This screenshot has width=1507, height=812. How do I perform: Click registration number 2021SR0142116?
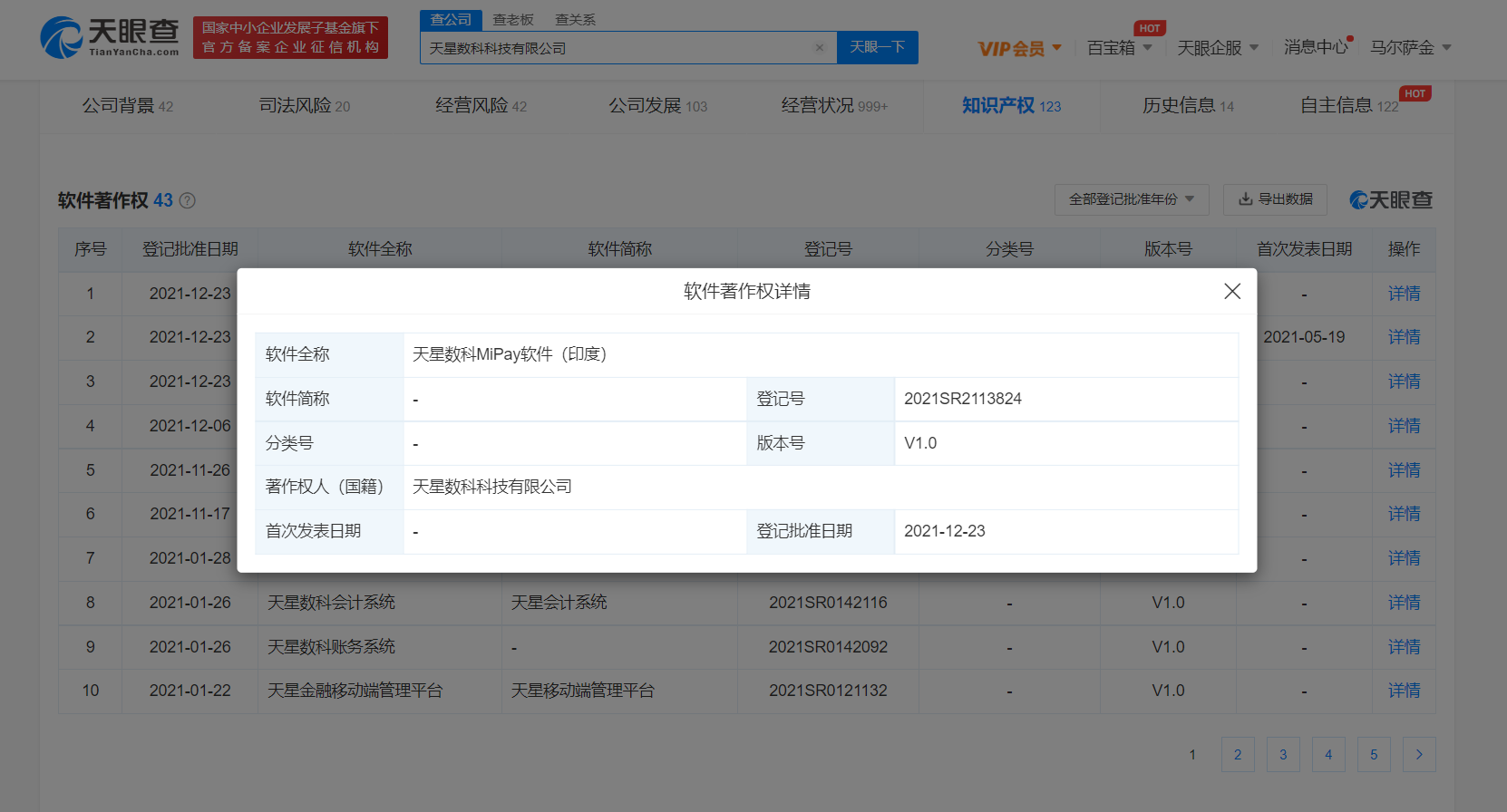coord(828,603)
